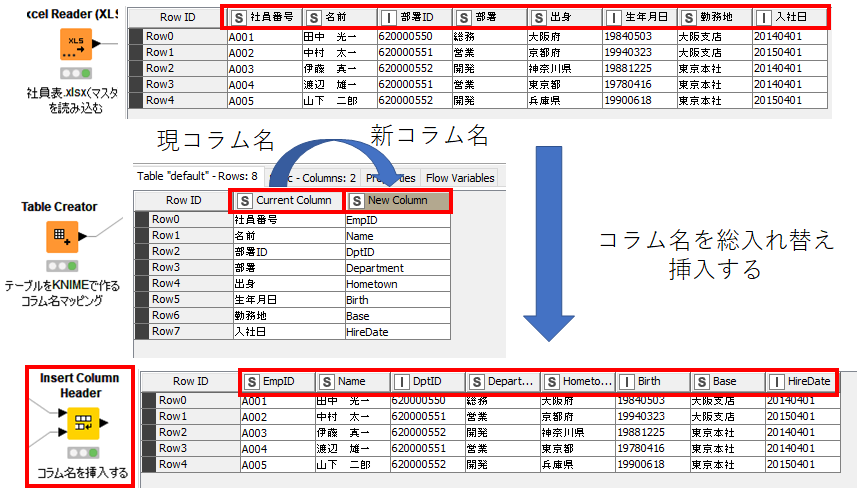Click cell 神奈川県 in the top table

(x=565, y=69)
